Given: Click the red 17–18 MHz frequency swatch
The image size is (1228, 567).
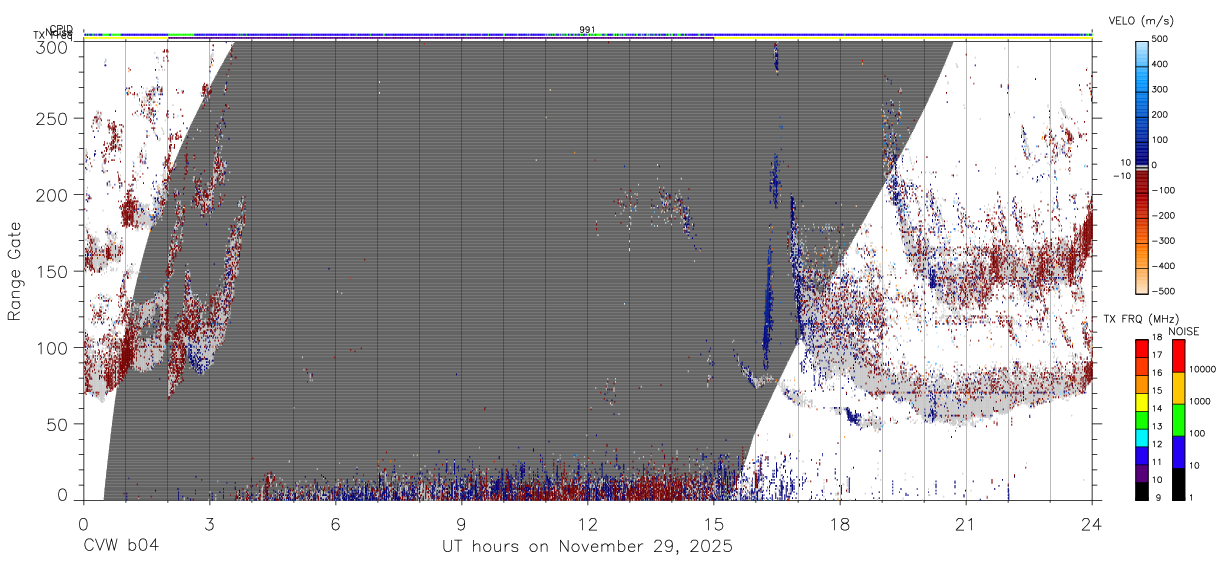Looking at the screenshot, I should [1141, 348].
